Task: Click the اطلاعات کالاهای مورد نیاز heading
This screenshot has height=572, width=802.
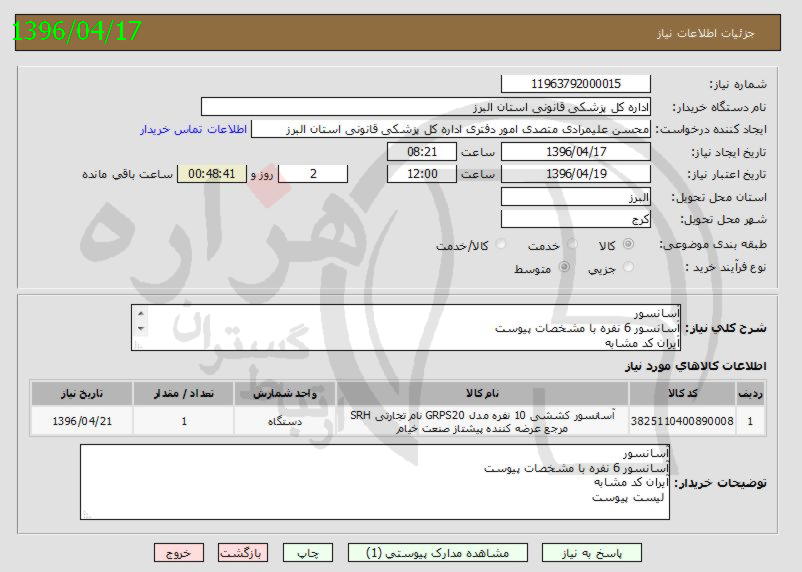Action: pos(696,366)
